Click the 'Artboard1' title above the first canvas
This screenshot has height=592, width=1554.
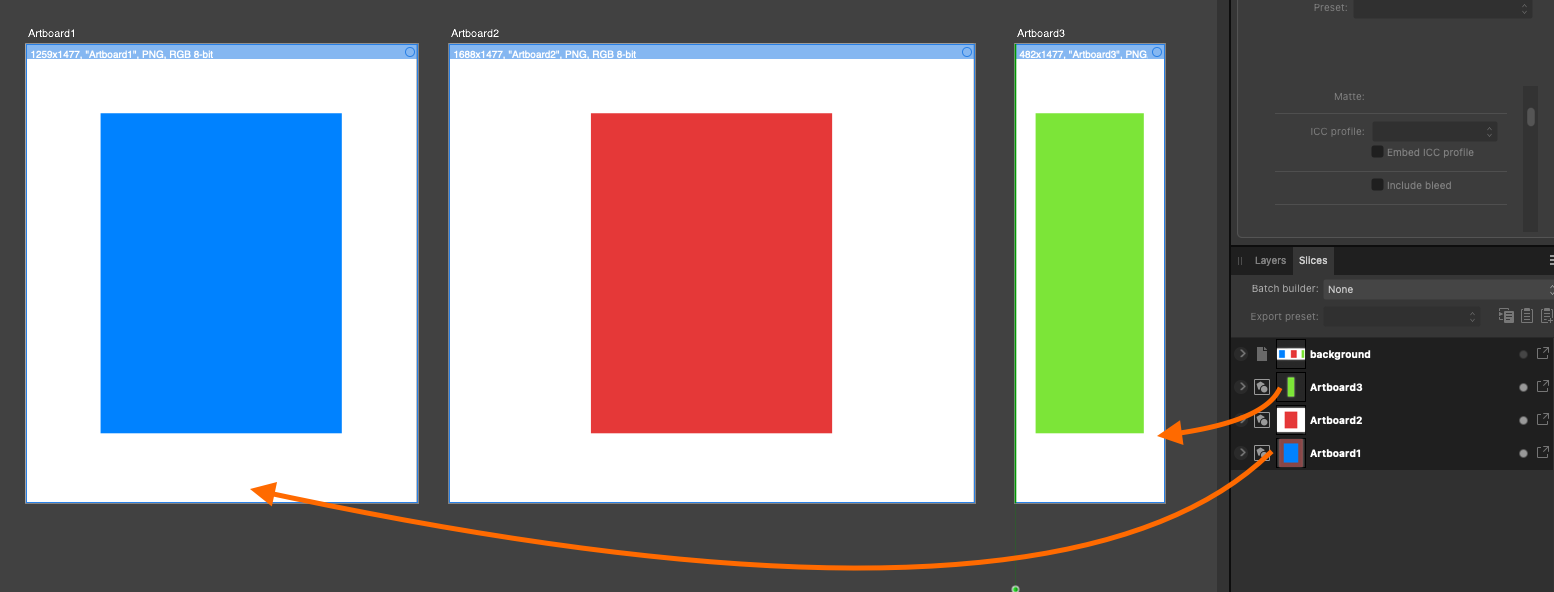(52, 34)
